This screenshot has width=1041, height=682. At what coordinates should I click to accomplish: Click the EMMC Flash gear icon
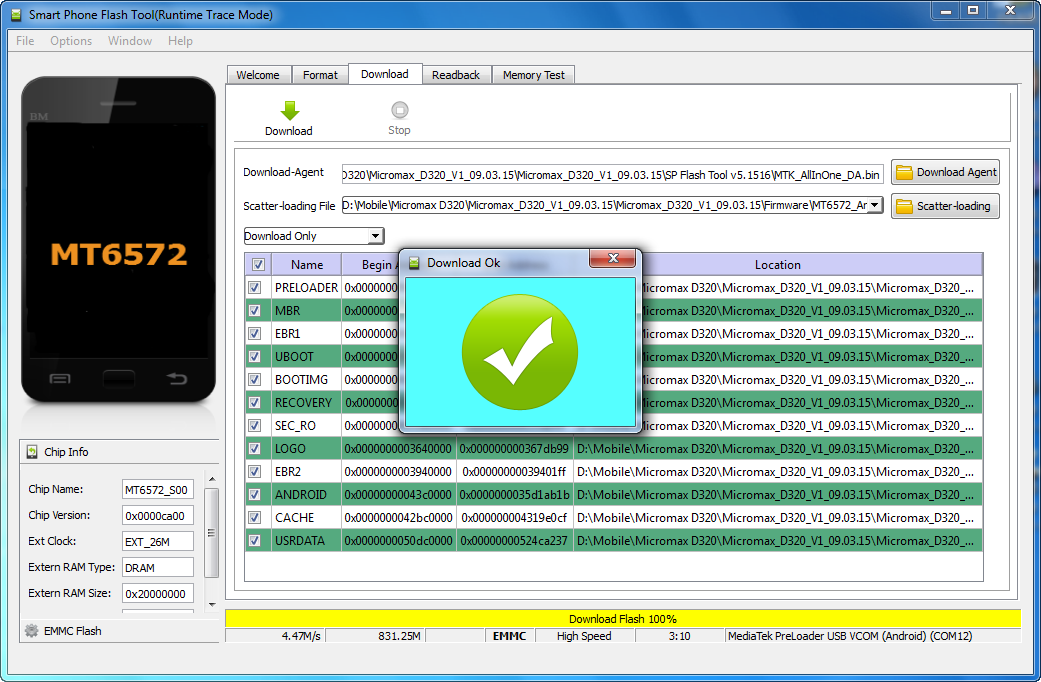(32, 631)
